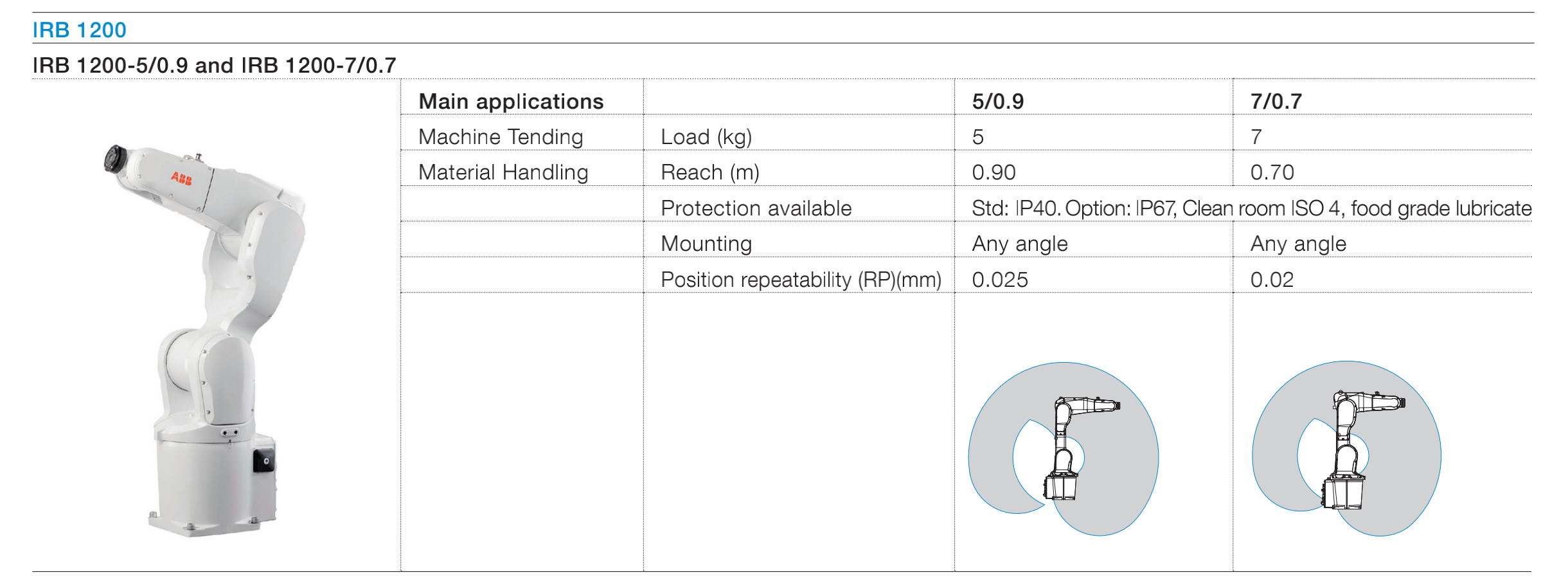Click the 5/0.9 working range diagram
The height and width of the screenshot is (584, 1568).
pos(1064,449)
